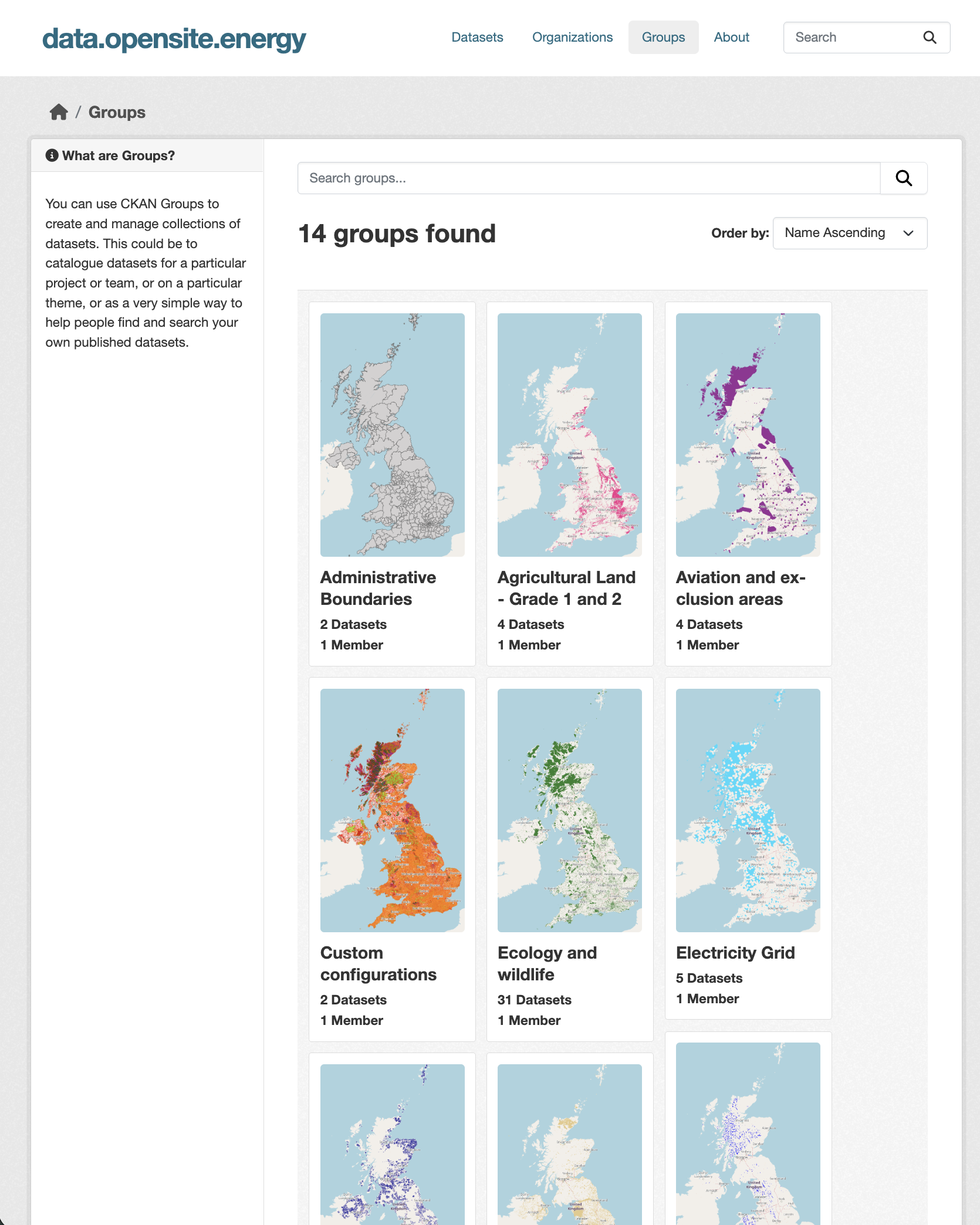
Task: Open Administrative Boundaries map thumbnail
Action: pyautogui.click(x=392, y=435)
